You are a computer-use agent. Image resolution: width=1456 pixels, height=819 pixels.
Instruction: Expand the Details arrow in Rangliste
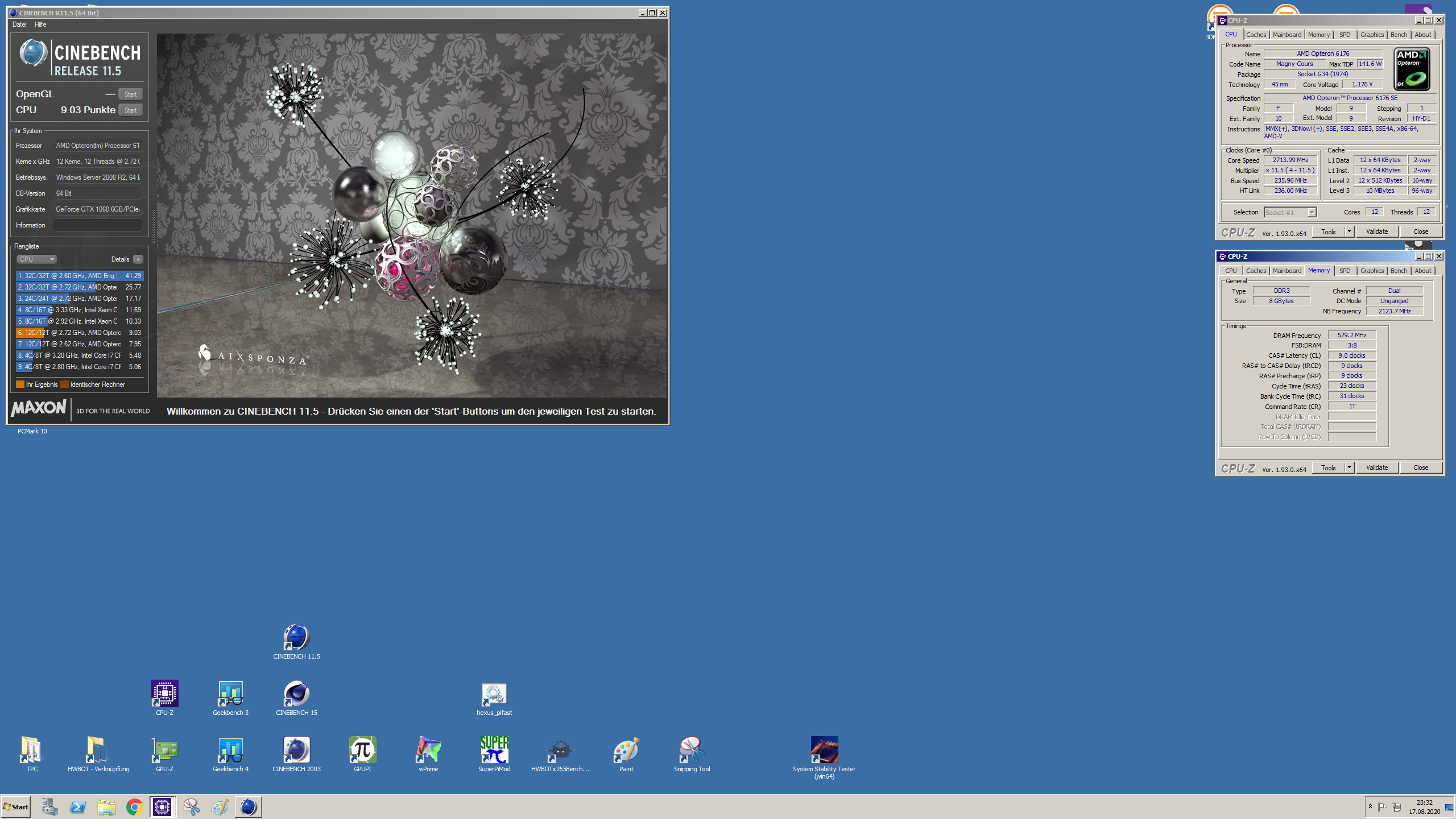coord(138,259)
